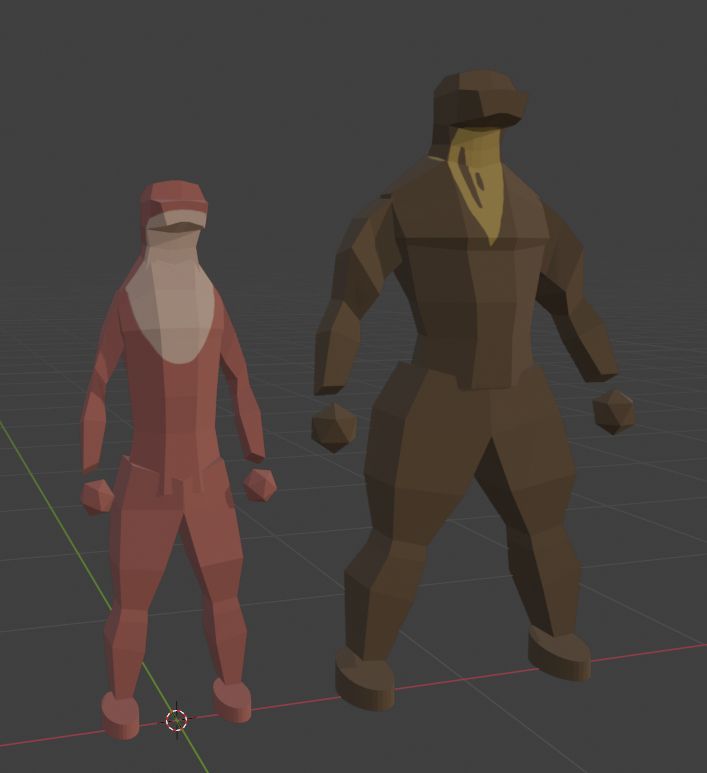The height and width of the screenshot is (773, 707).
Task: Select the brown character's head
Action: tap(479, 100)
